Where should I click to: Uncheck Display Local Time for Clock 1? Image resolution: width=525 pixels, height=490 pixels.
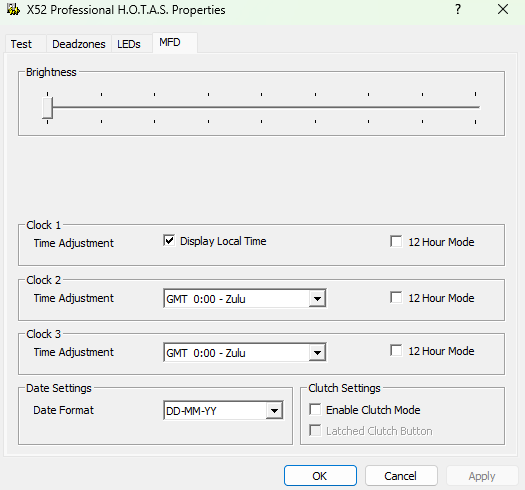169,240
